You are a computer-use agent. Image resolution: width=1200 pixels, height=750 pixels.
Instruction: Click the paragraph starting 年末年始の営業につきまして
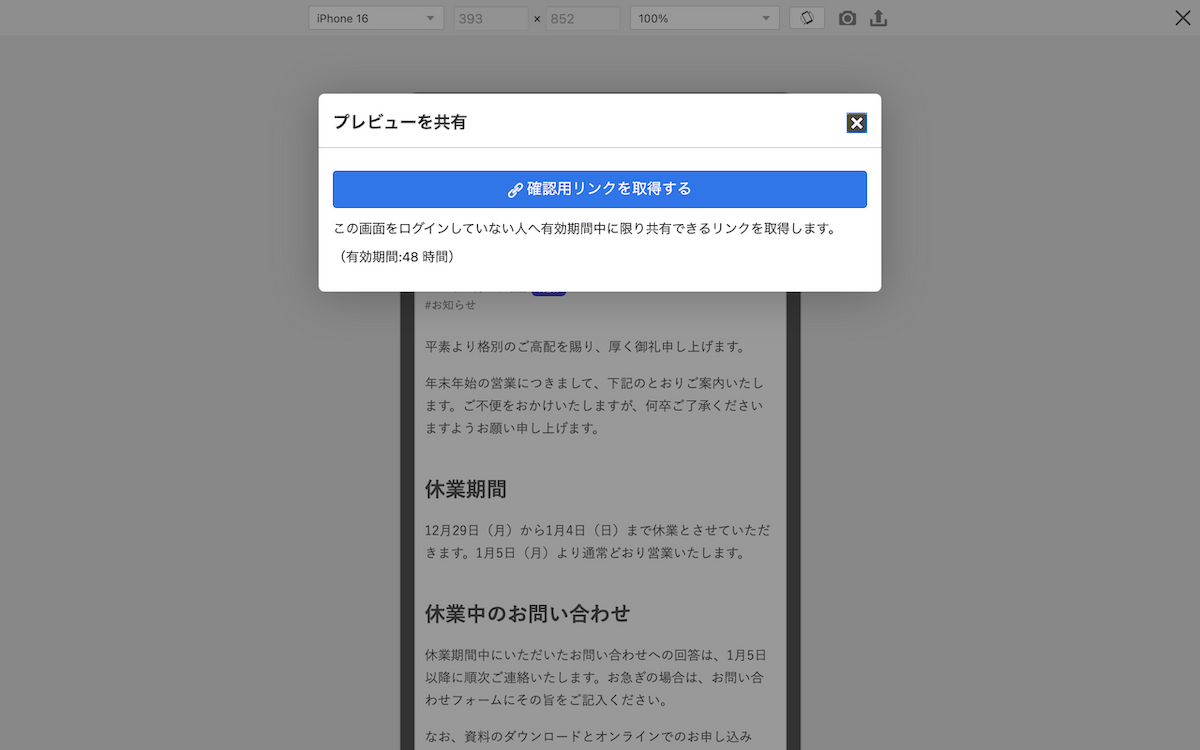(x=597, y=405)
